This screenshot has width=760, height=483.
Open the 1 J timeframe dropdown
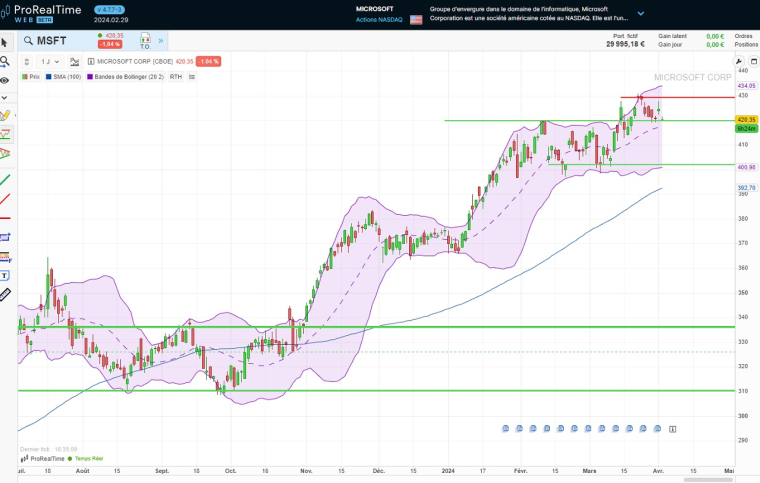coord(48,61)
